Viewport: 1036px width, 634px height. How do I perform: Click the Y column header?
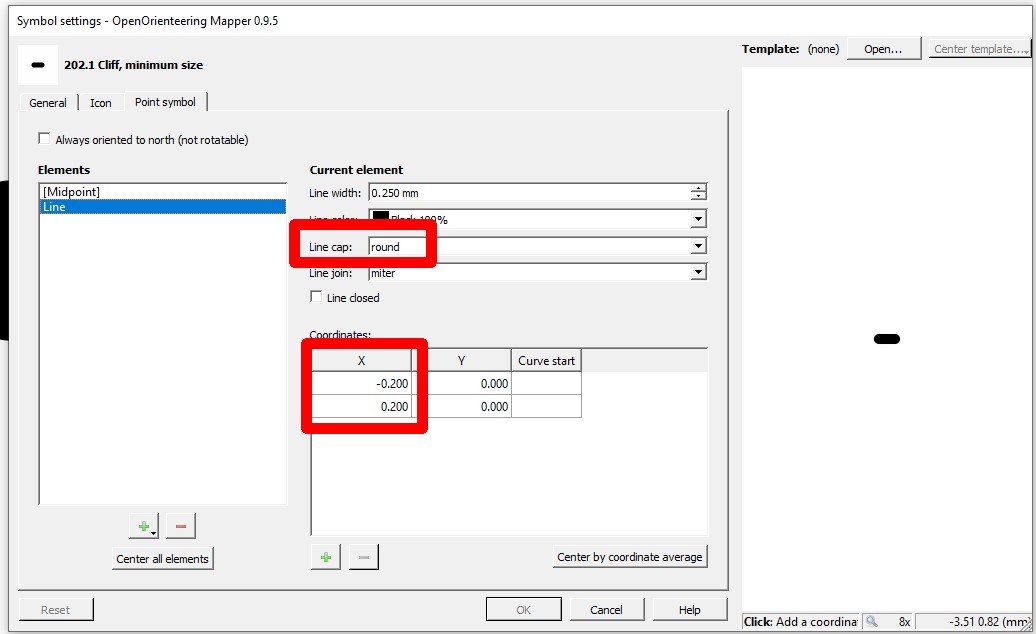461,361
